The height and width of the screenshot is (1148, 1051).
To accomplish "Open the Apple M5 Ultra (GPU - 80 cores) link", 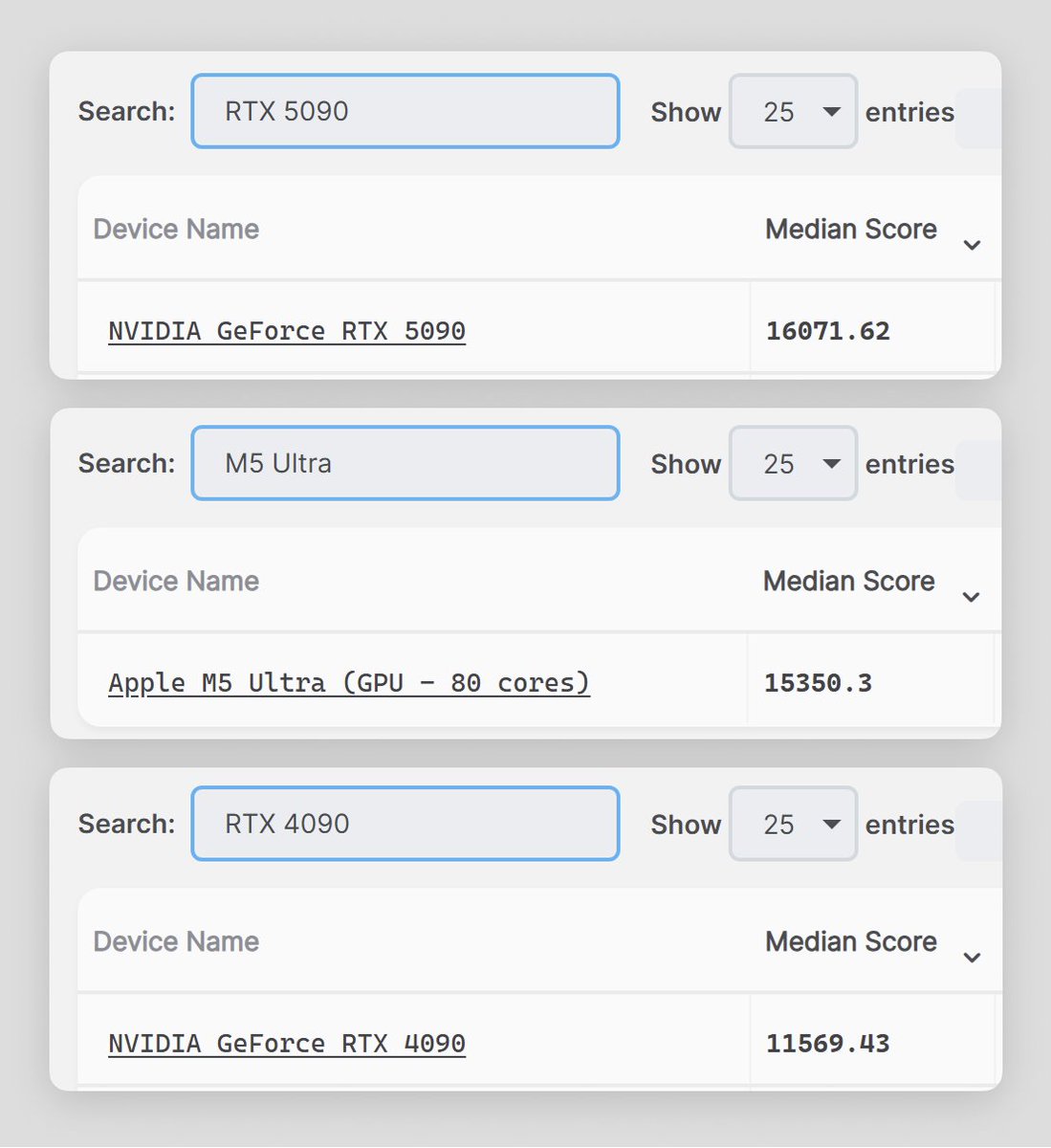I will pyautogui.click(x=349, y=683).
